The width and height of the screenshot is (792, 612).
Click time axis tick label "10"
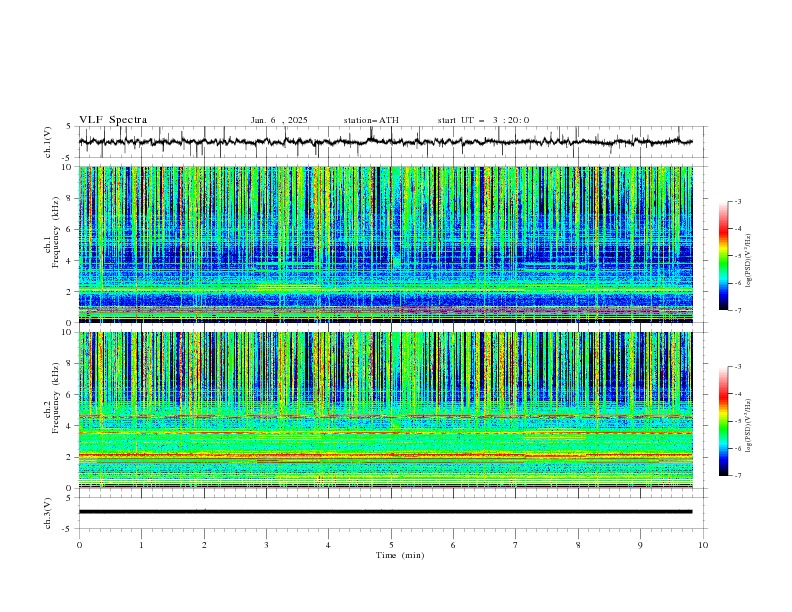coord(703,545)
